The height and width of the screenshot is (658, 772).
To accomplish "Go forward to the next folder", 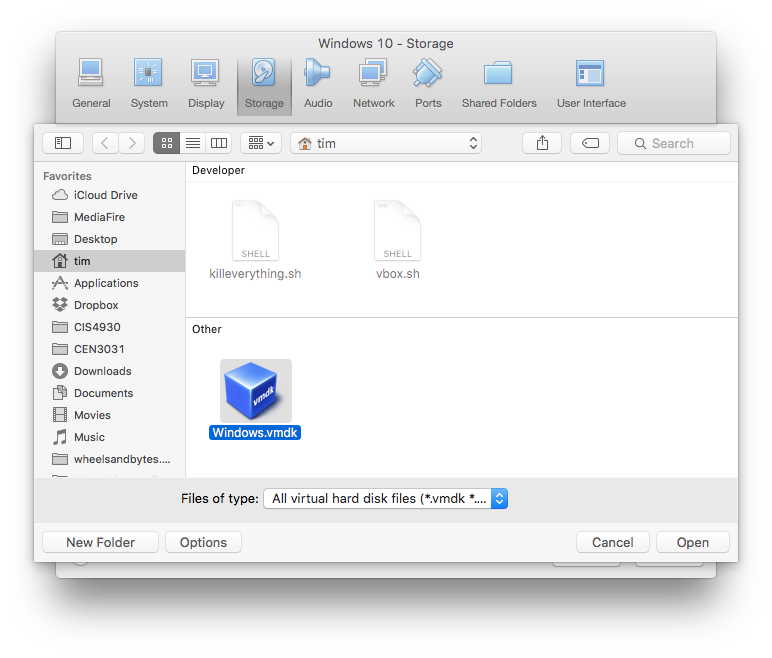I will 132,143.
